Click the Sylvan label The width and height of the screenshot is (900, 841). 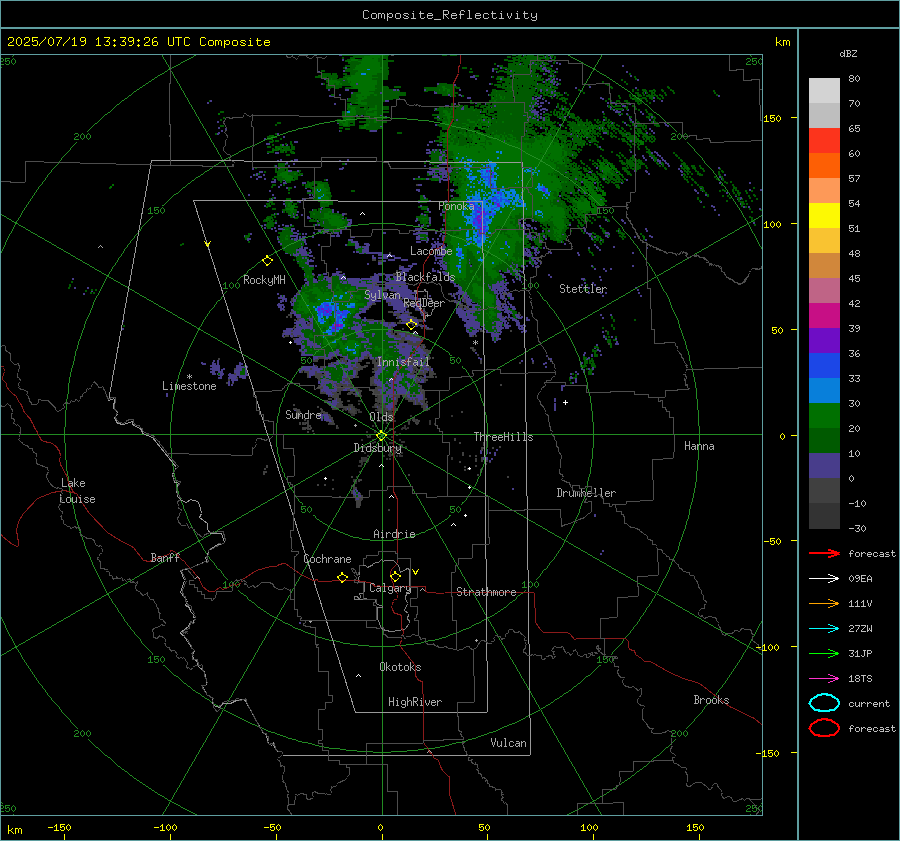point(382,295)
